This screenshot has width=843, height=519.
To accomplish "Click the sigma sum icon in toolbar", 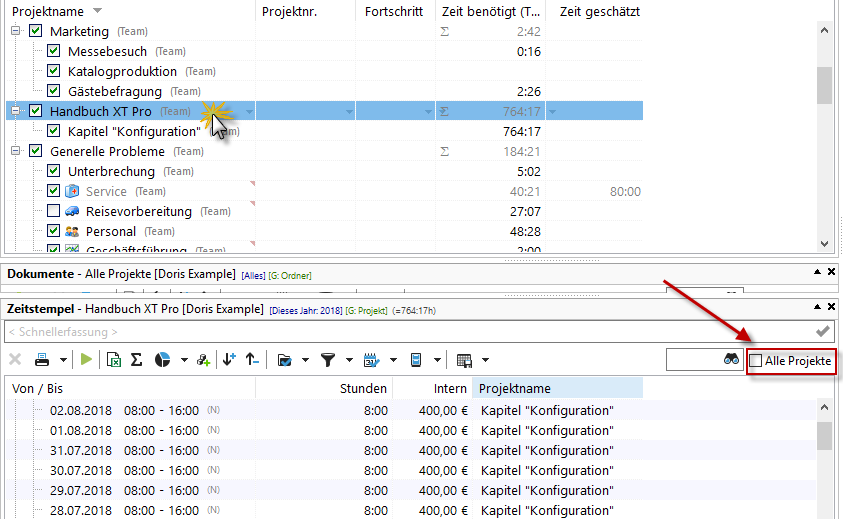I will pos(137,360).
